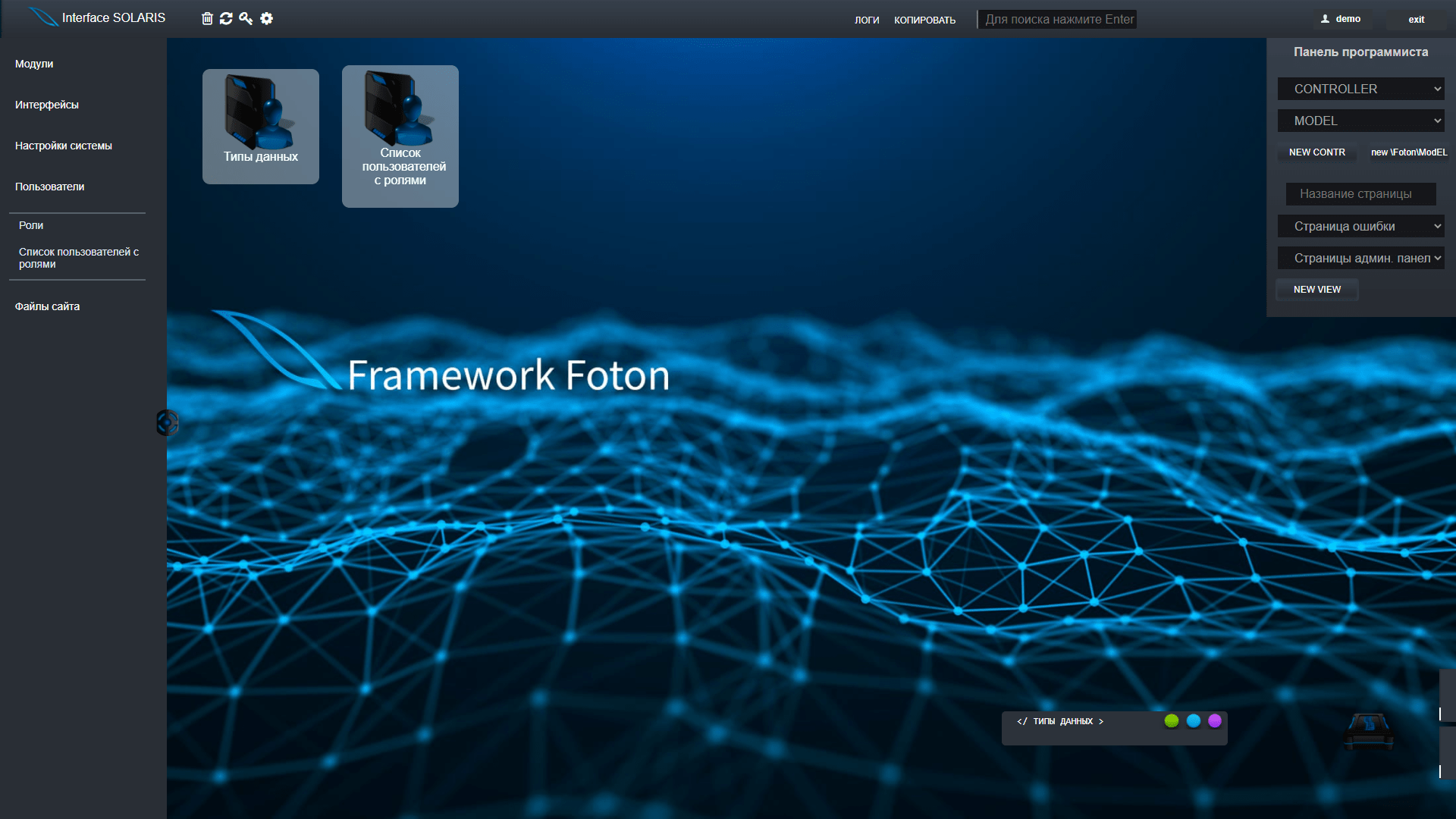Click the black drive icon bottom right
The image size is (1456, 819).
[x=1369, y=731]
